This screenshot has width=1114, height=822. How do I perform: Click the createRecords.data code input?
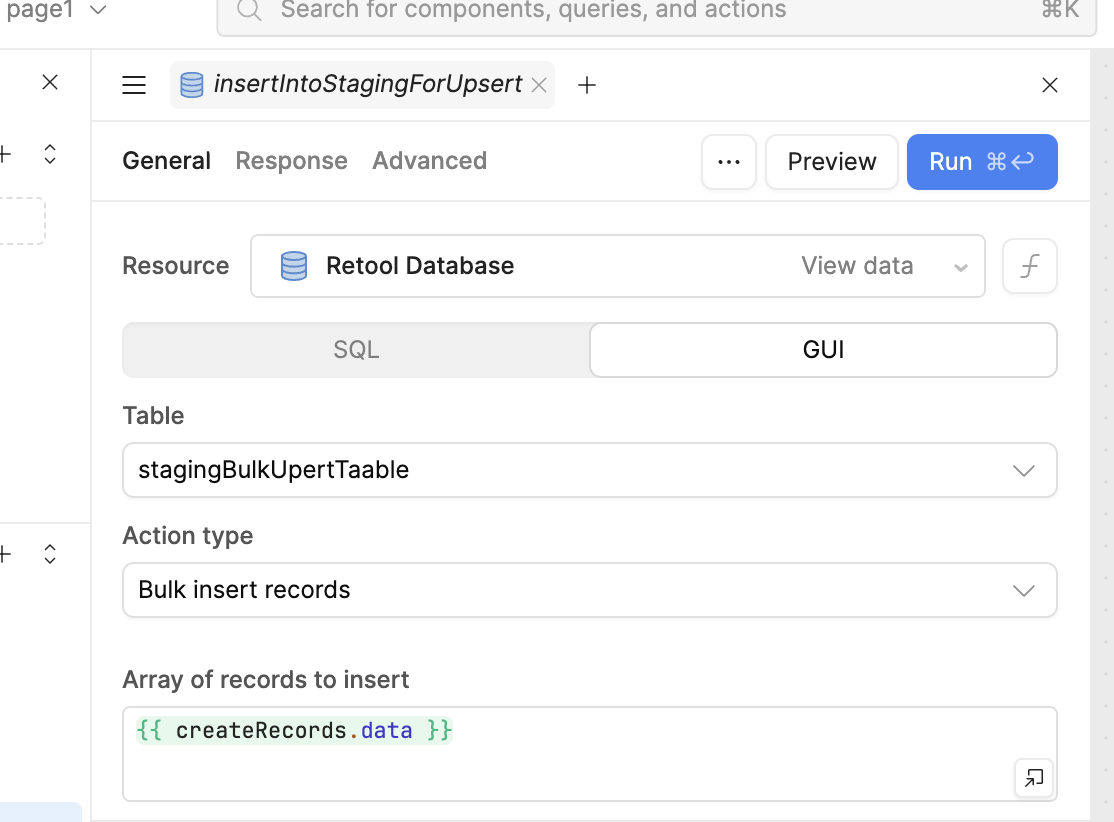[590, 754]
